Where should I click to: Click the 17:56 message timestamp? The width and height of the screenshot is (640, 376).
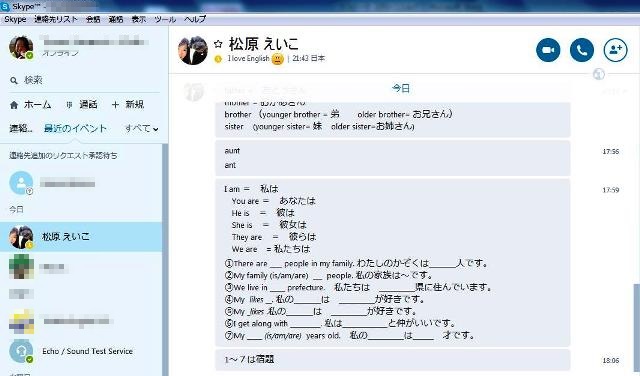tap(611, 151)
